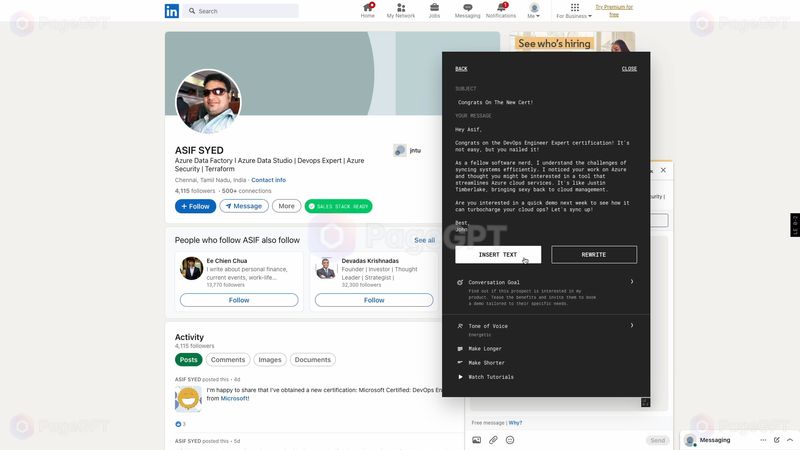800x450 pixels.
Task: Open Asif Syed's profile photo
Action: tap(208, 102)
